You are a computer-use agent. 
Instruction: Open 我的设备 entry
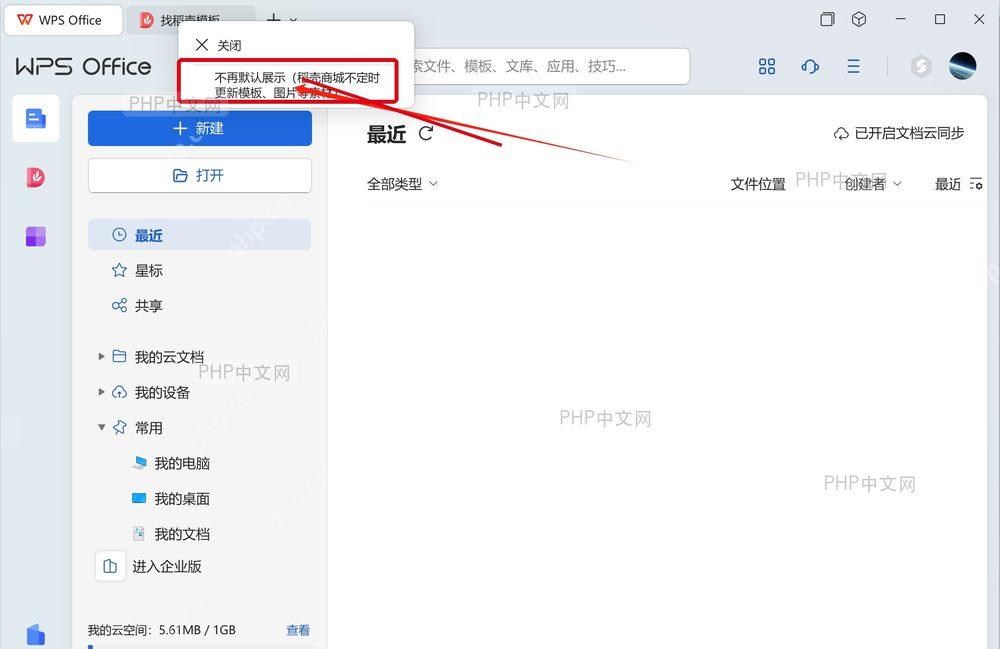[162, 392]
